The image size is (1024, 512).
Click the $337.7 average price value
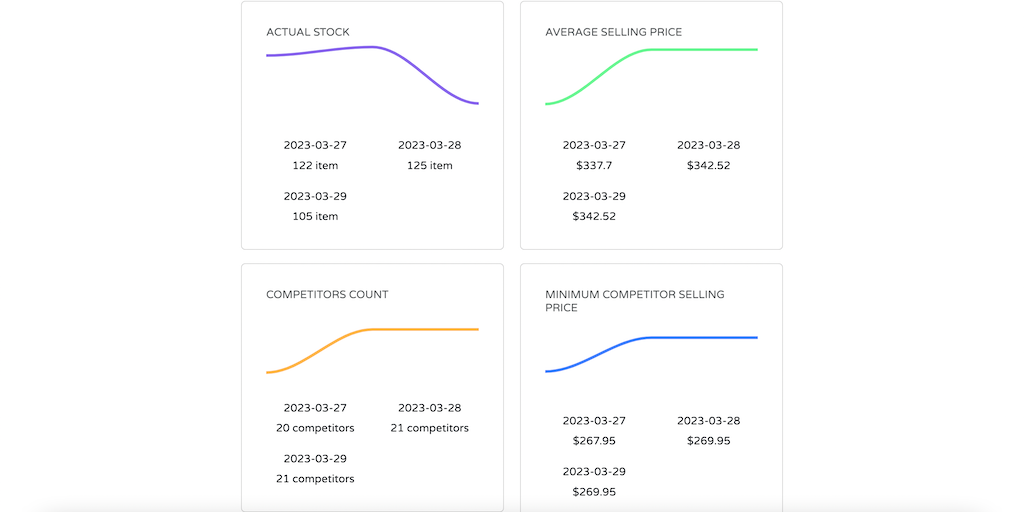[594, 166]
